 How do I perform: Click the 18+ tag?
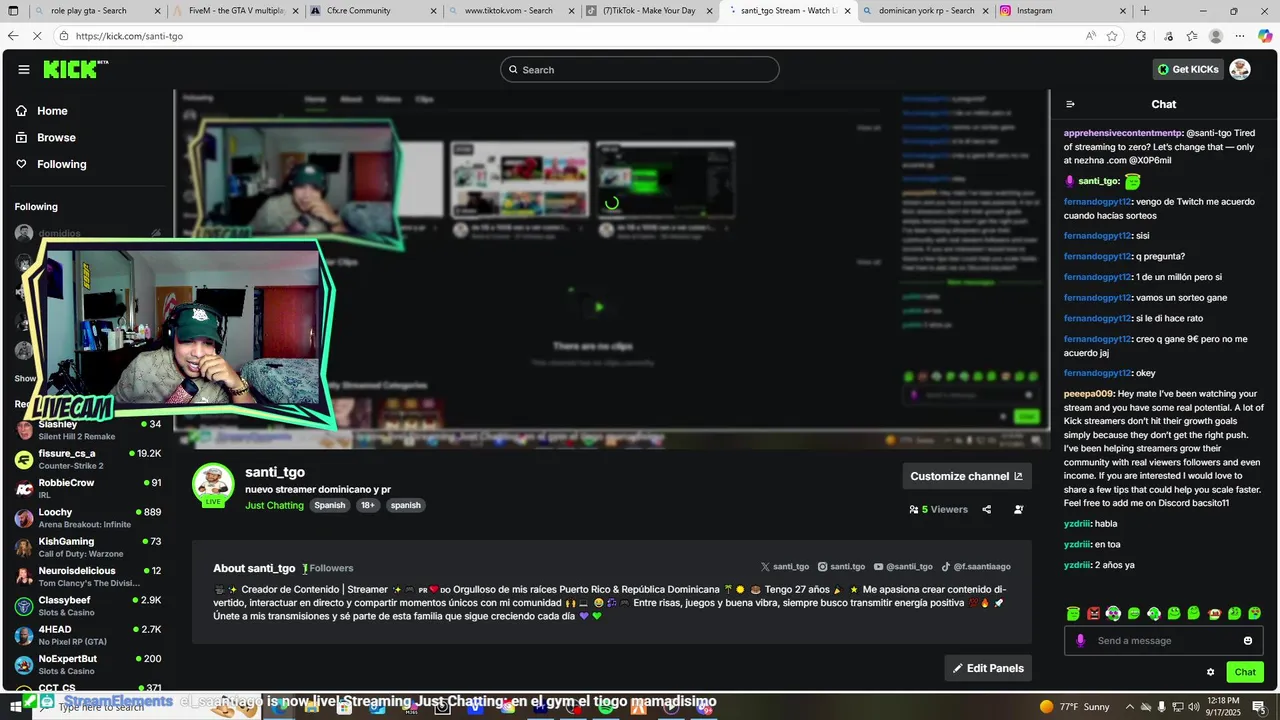(x=368, y=505)
